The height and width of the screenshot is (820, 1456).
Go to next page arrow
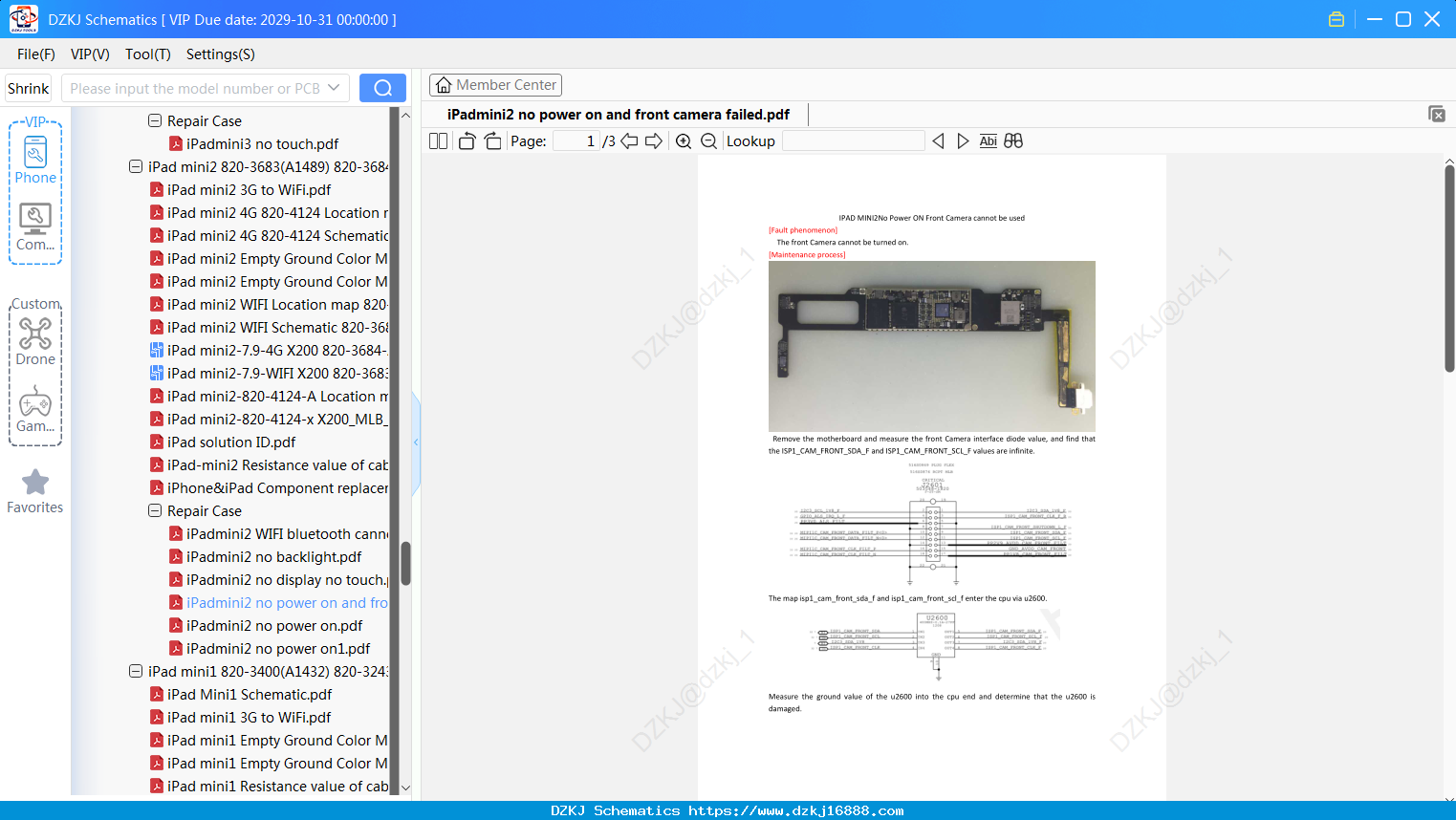click(654, 141)
